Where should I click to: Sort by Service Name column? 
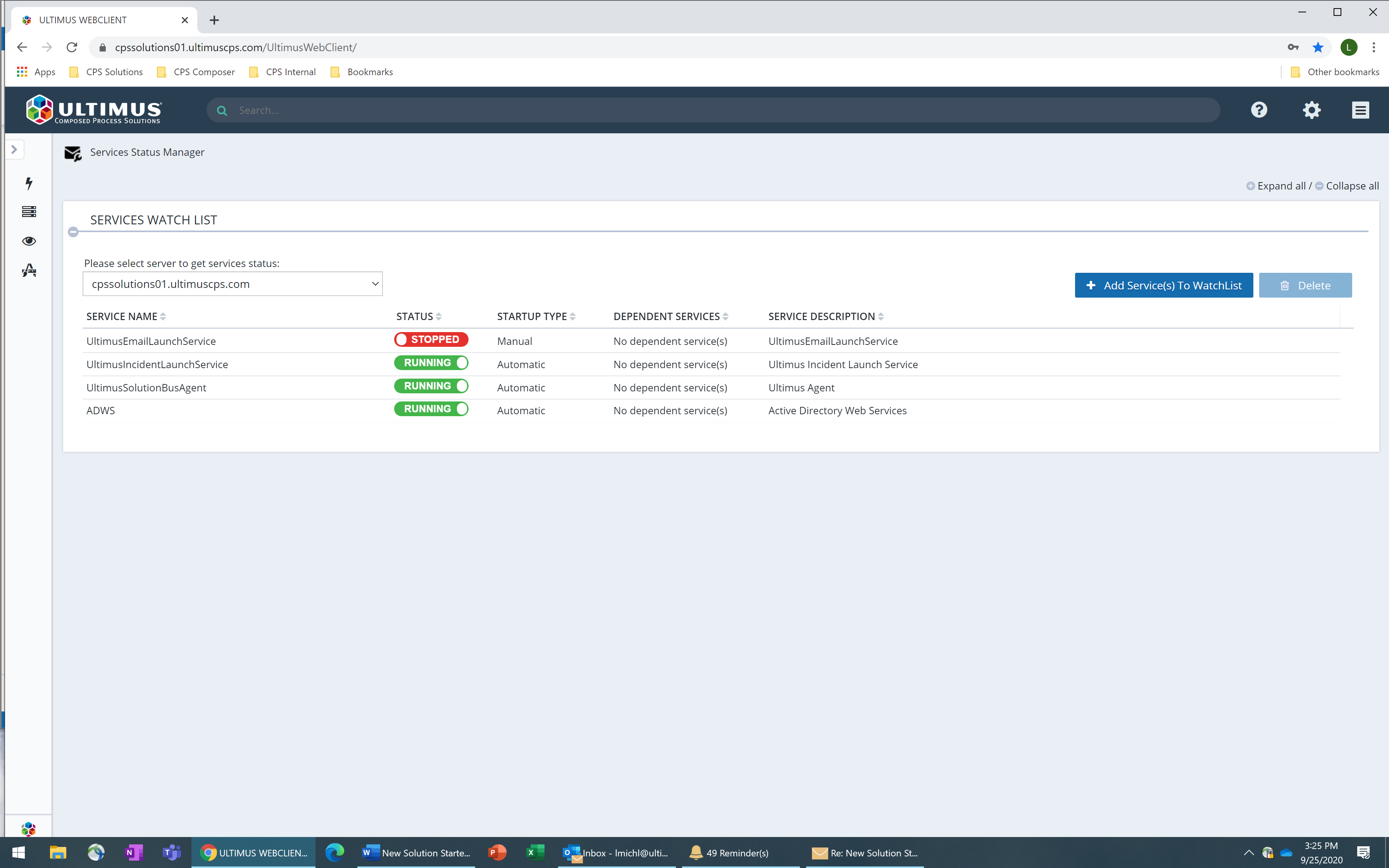126,316
